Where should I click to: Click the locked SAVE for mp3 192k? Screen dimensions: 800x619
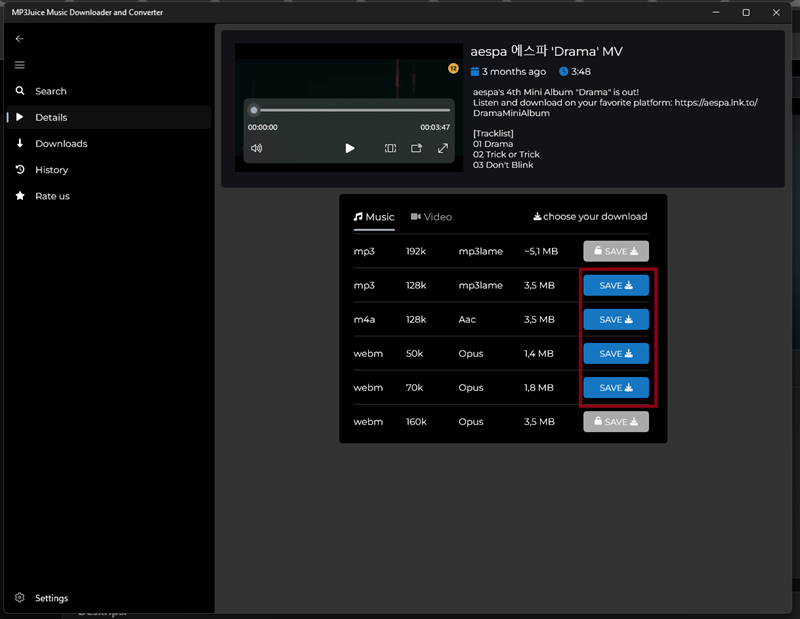coord(616,251)
